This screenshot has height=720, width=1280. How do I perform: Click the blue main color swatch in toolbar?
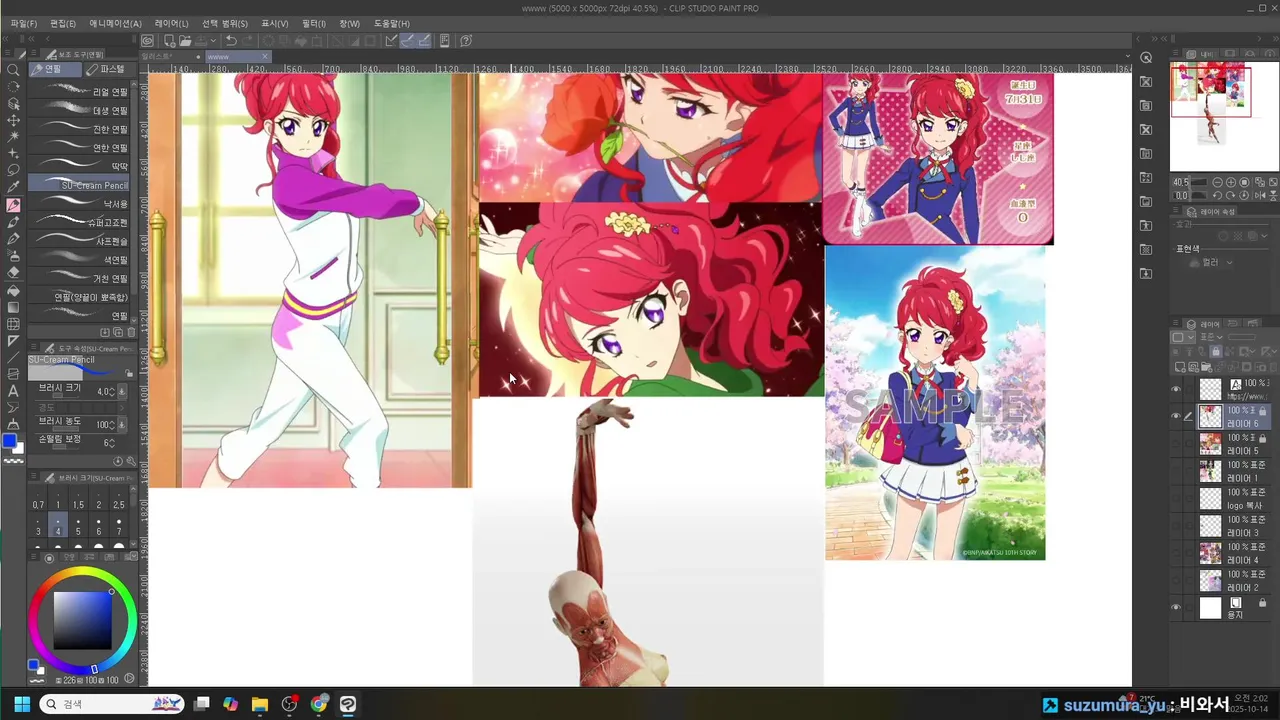9,441
